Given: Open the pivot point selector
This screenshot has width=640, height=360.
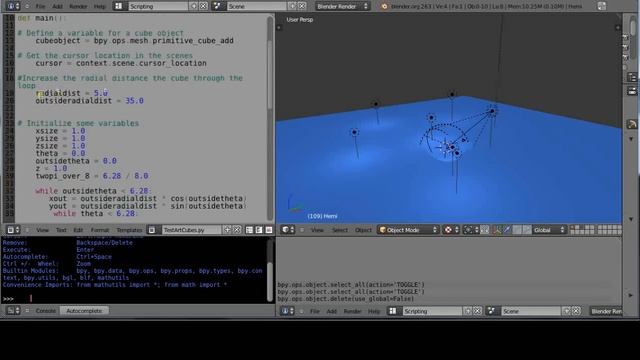Looking at the screenshot, I should pyautogui.click(x=471, y=230).
